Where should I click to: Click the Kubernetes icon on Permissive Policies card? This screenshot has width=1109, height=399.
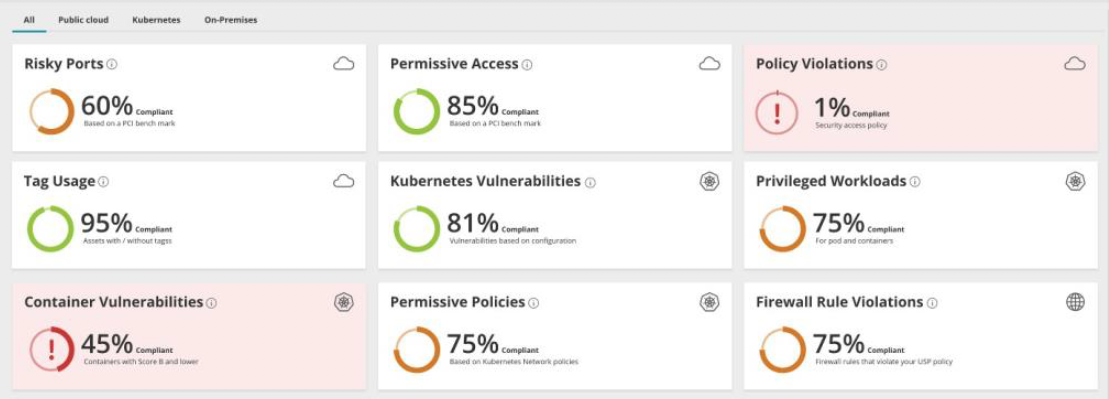coord(709,302)
